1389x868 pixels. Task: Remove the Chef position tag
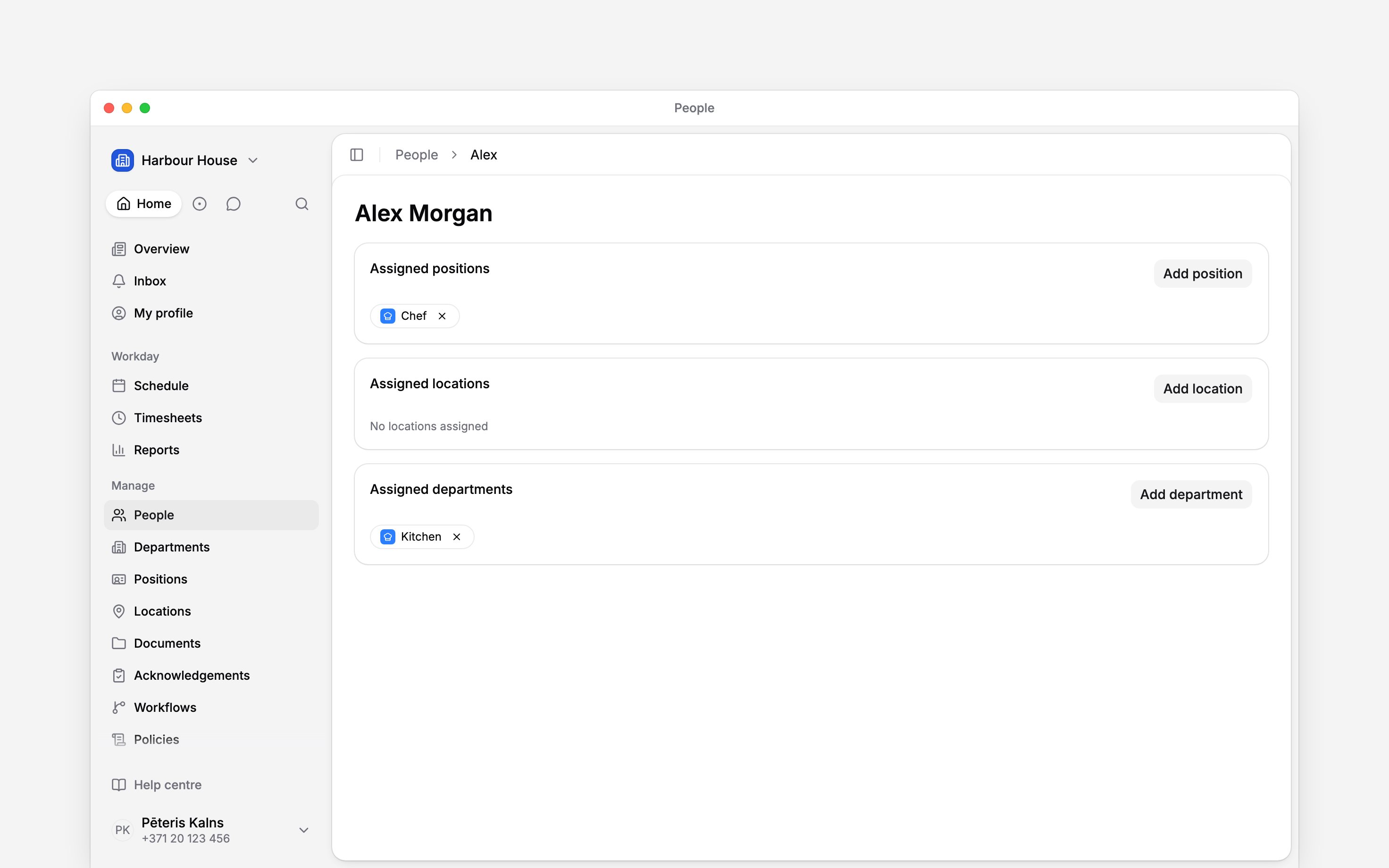pos(442,317)
